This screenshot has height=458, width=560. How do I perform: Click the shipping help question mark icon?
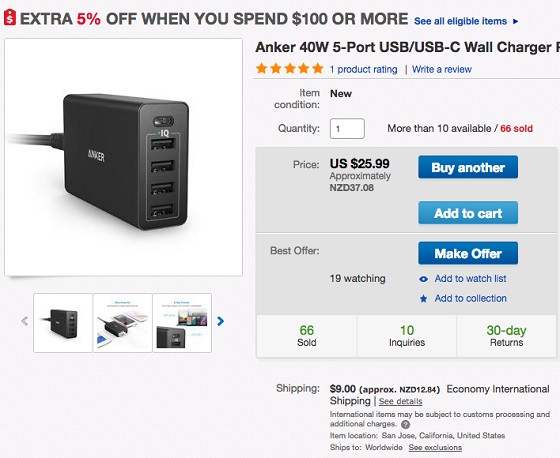coord(405,424)
